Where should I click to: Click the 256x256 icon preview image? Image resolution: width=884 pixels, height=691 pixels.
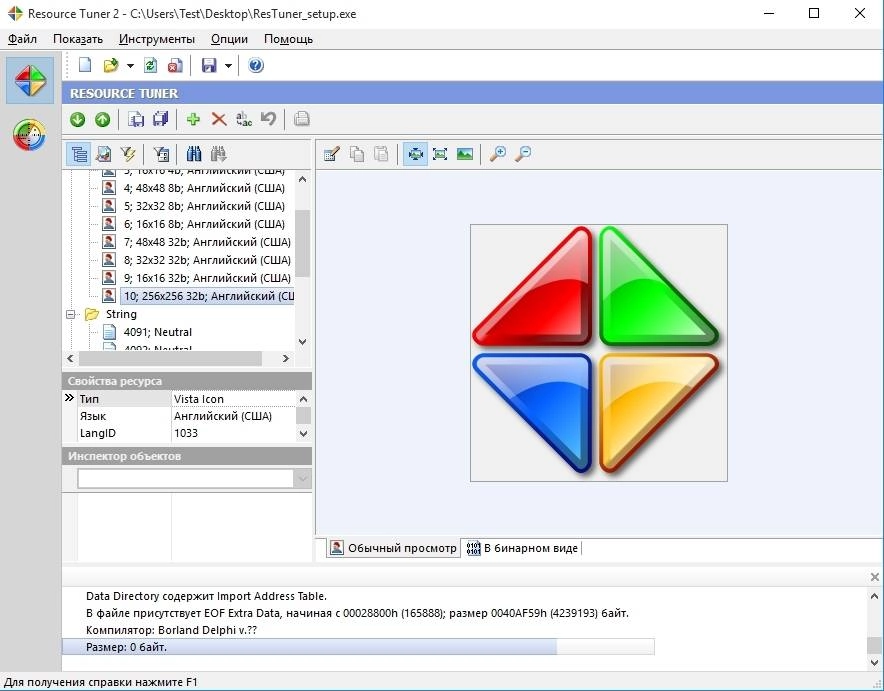(x=599, y=353)
